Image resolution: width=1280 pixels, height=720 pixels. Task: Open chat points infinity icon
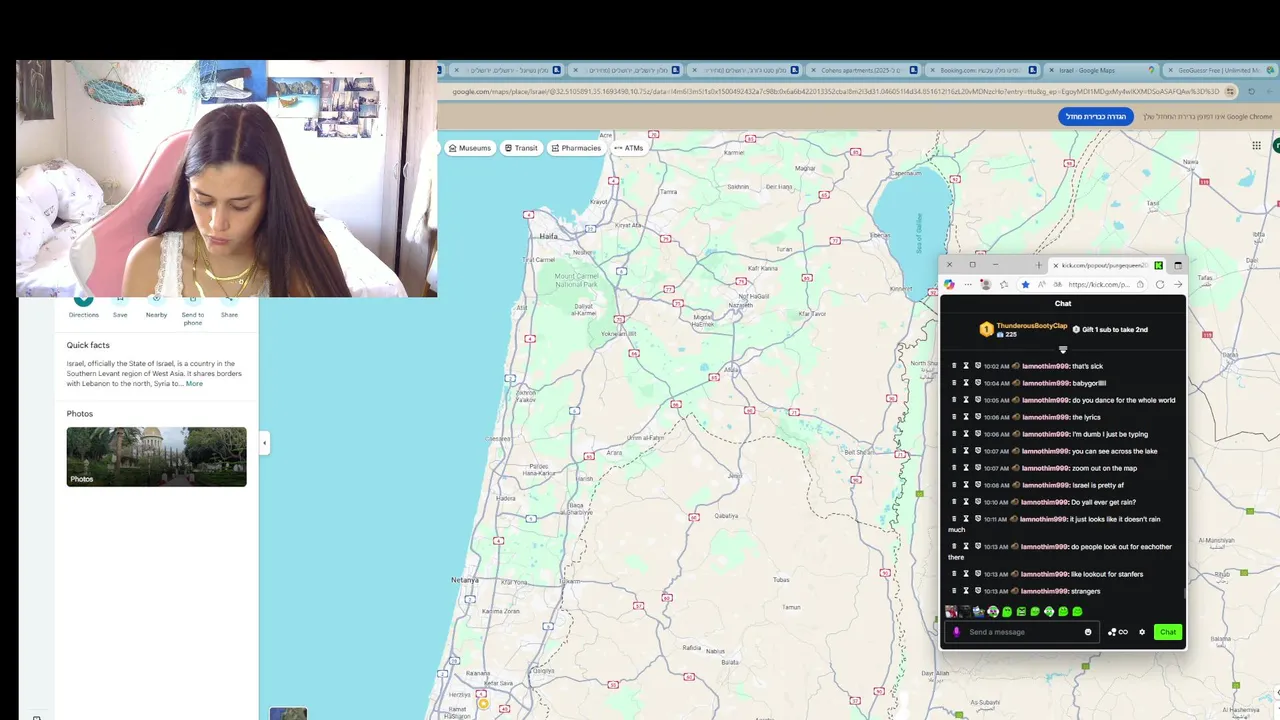tap(1117, 632)
